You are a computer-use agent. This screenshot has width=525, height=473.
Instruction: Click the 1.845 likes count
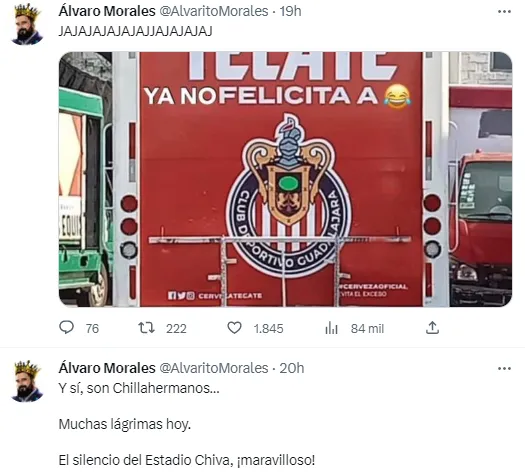click(269, 329)
